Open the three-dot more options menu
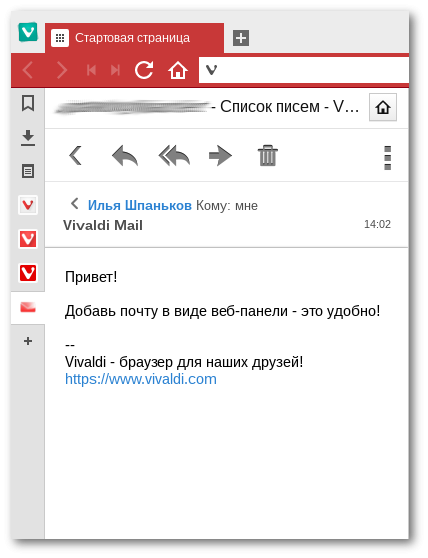 point(388,158)
